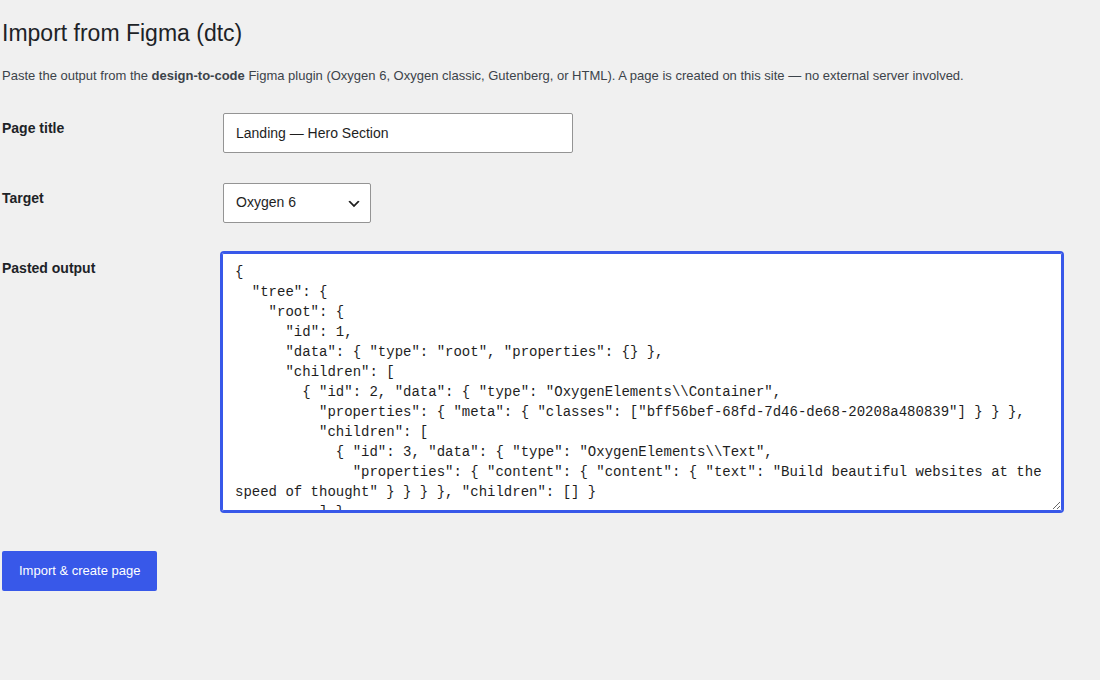This screenshot has height=680, width=1100.
Task: Click the Target label
Action: (x=22, y=198)
